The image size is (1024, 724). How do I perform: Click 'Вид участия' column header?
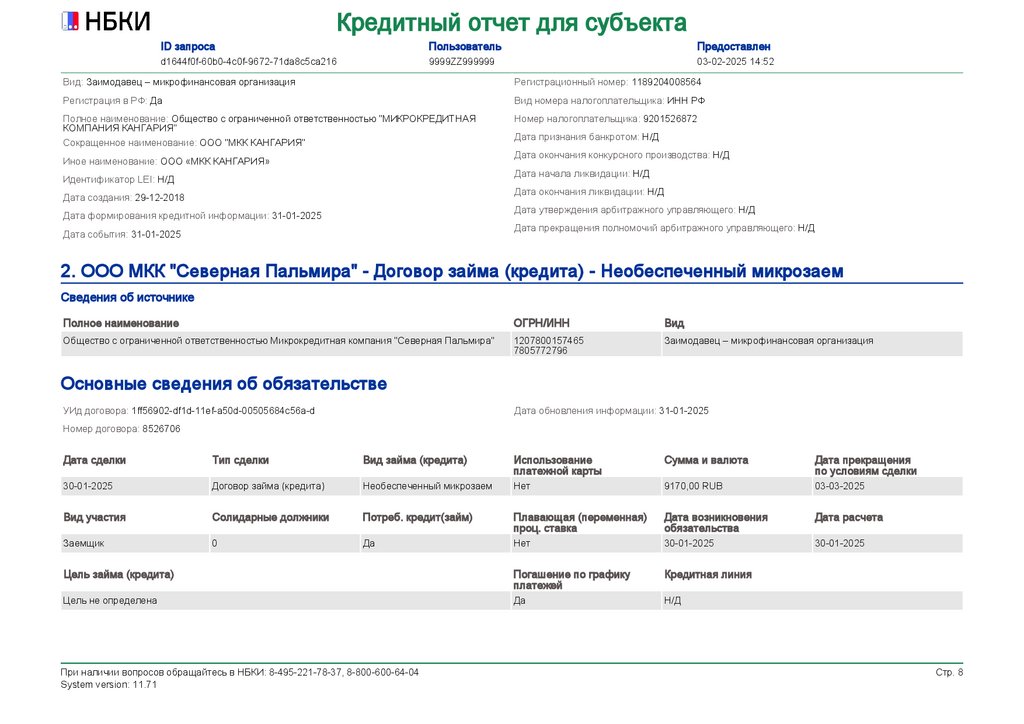click(x=94, y=518)
